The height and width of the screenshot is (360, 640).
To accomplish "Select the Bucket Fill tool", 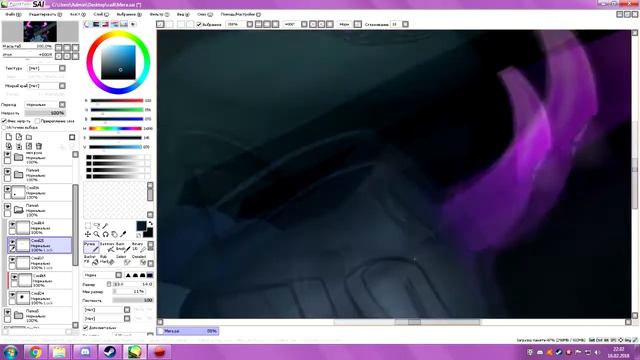I will click(91, 260).
